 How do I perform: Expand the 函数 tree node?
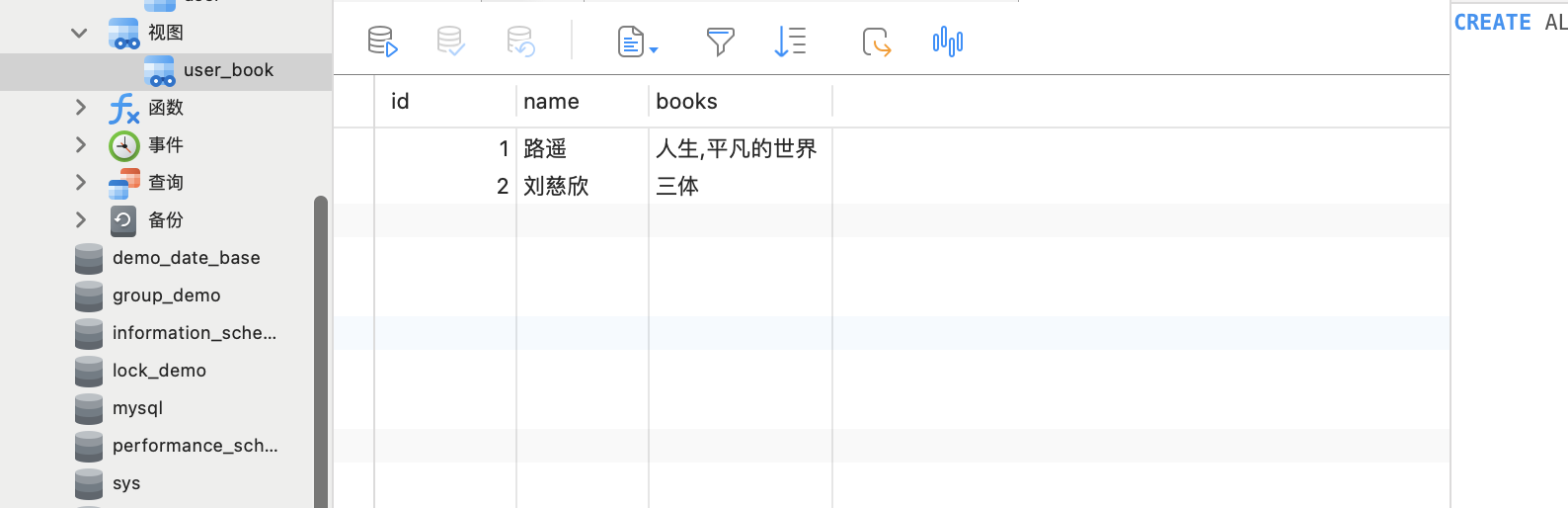click(81, 107)
